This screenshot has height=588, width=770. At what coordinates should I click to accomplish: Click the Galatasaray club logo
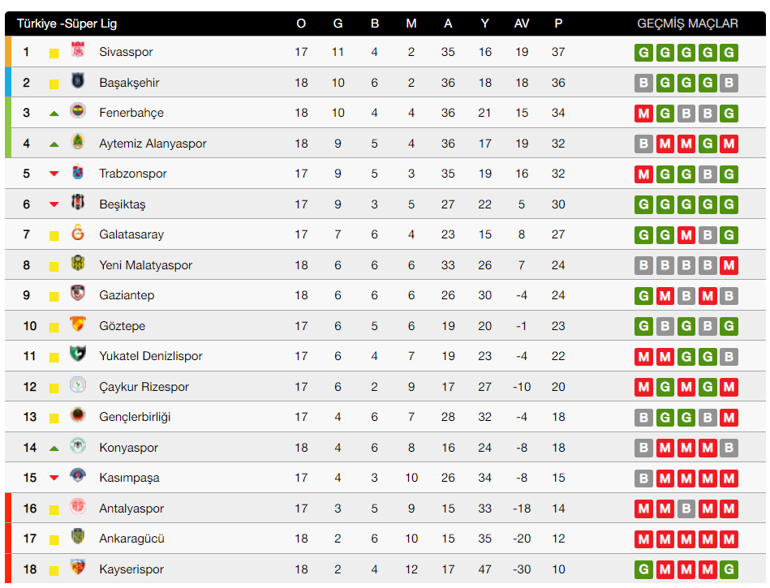78,234
